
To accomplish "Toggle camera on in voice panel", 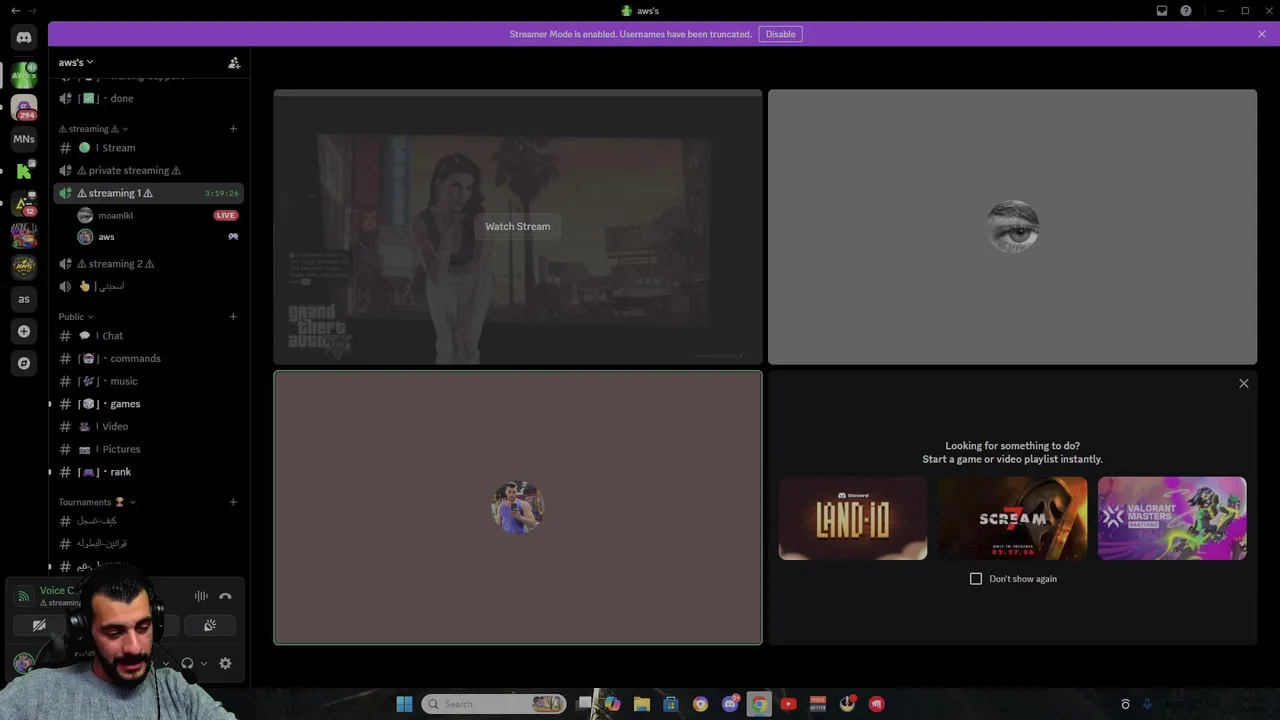I will coord(39,625).
